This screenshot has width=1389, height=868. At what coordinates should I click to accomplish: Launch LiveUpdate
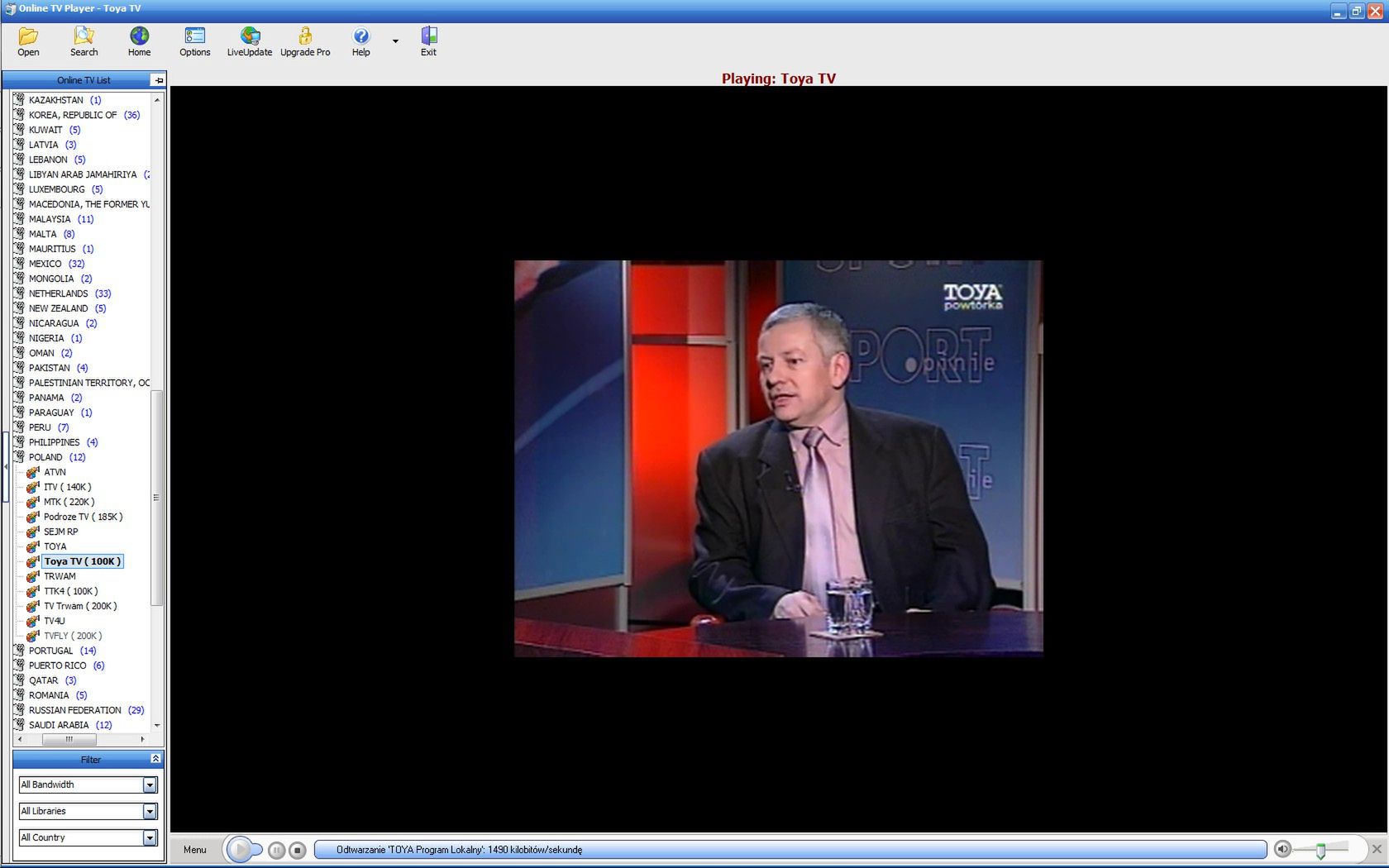(x=250, y=41)
